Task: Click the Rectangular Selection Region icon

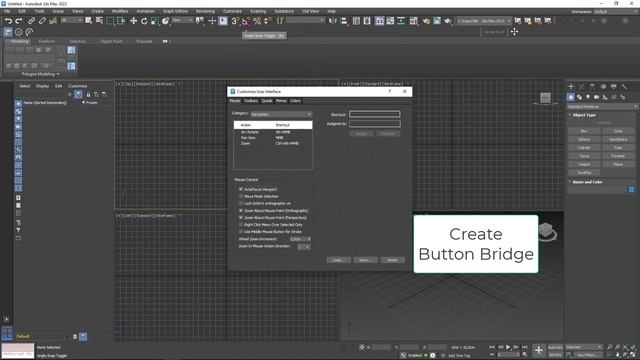Action: click(110, 21)
